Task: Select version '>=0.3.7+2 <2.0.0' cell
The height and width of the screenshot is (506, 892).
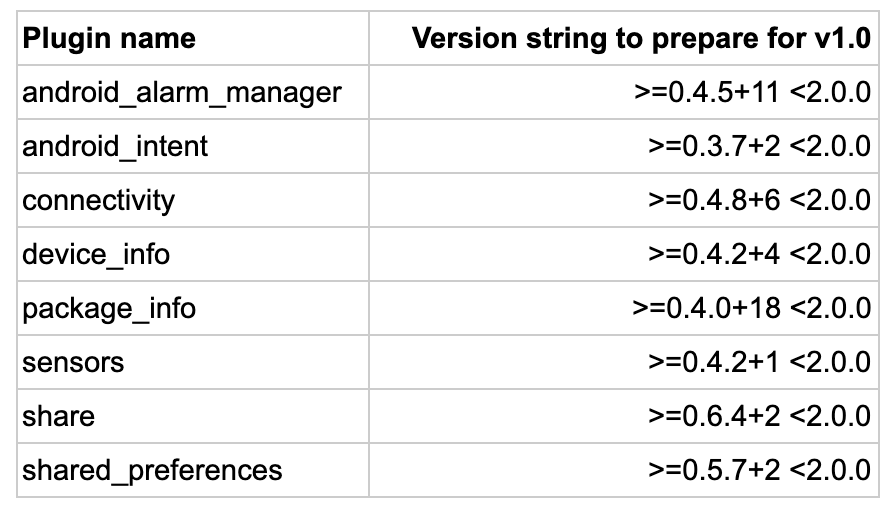Action: click(x=624, y=146)
